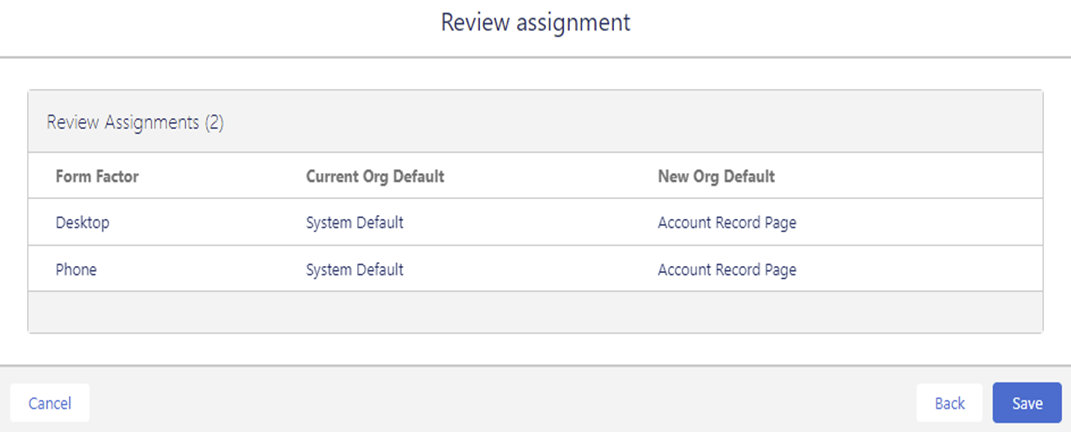The image size is (1071, 432).
Task: Select the Phone form factor cell
Action: (x=76, y=269)
